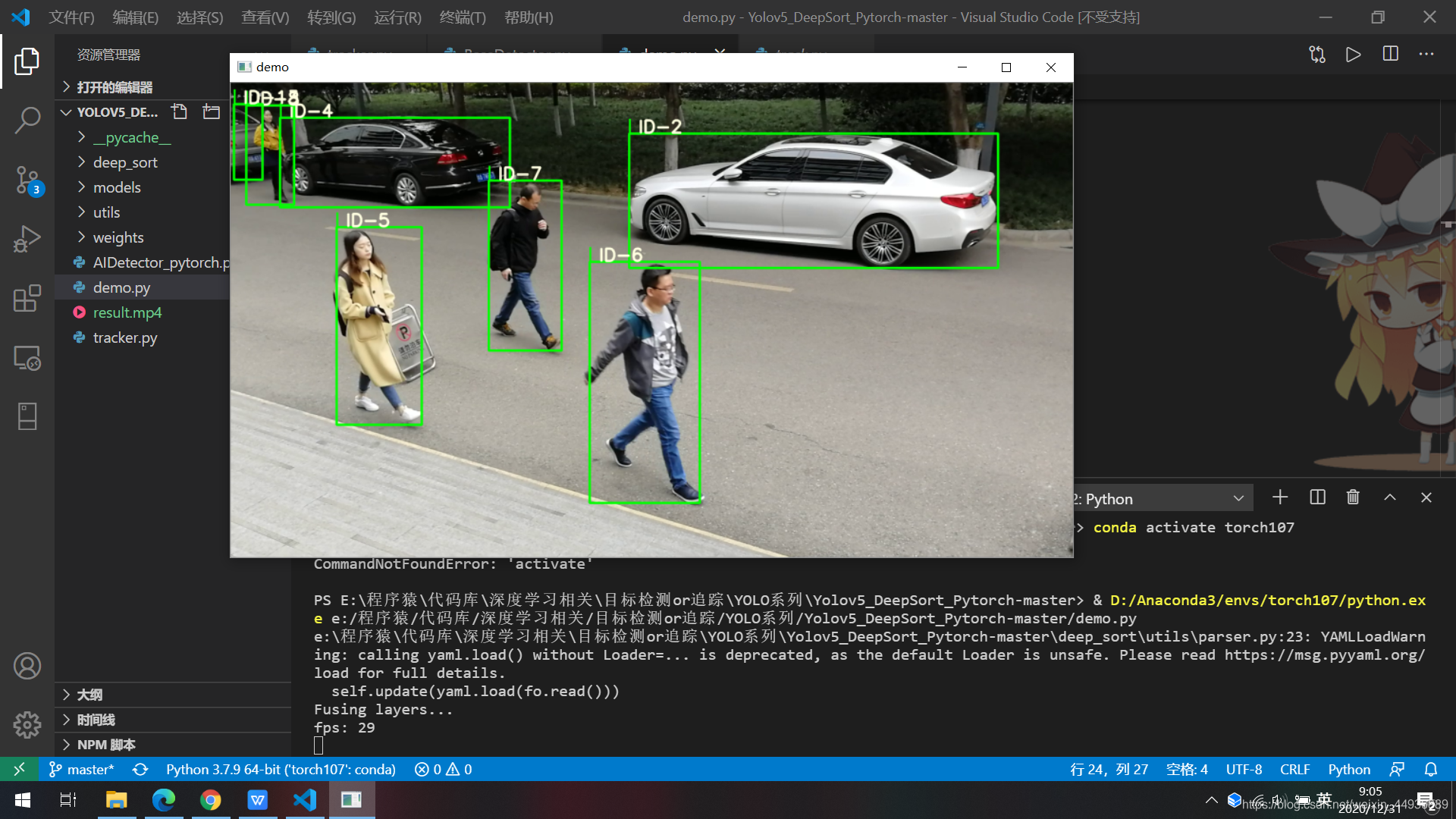
Task: Click the Search icon in activity bar
Action: pos(27,120)
